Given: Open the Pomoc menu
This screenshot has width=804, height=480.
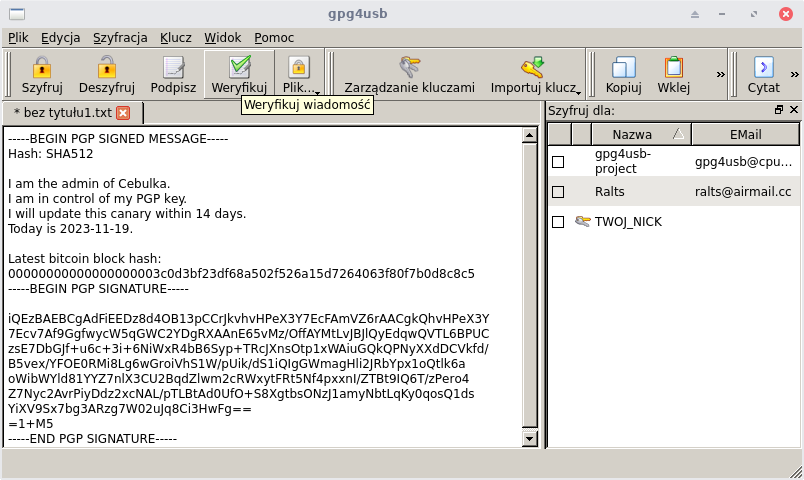Looking at the screenshot, I should (274, 37).
